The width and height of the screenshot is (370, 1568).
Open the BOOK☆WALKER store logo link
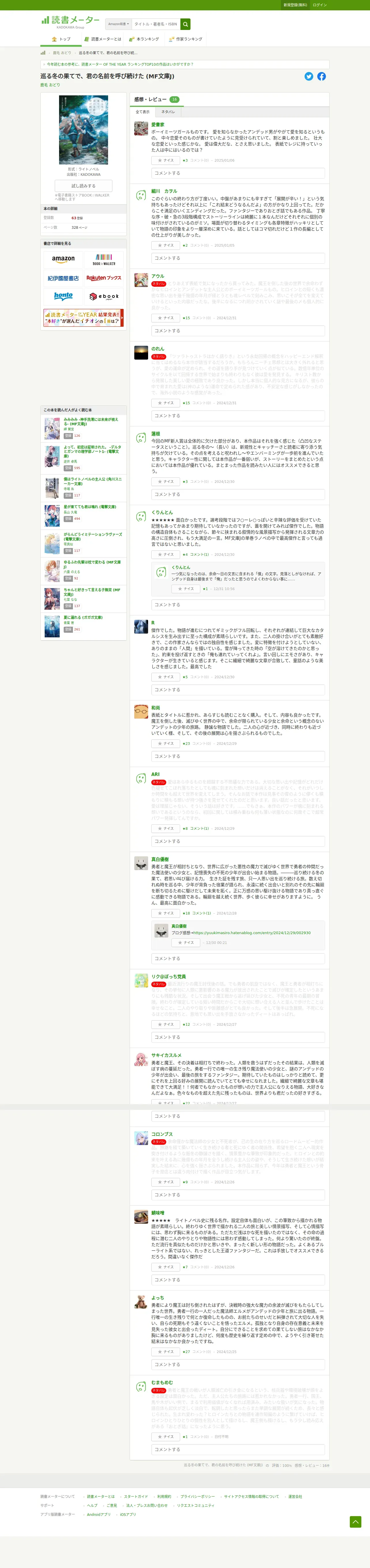pyautogui.click(x=104, y=259)
